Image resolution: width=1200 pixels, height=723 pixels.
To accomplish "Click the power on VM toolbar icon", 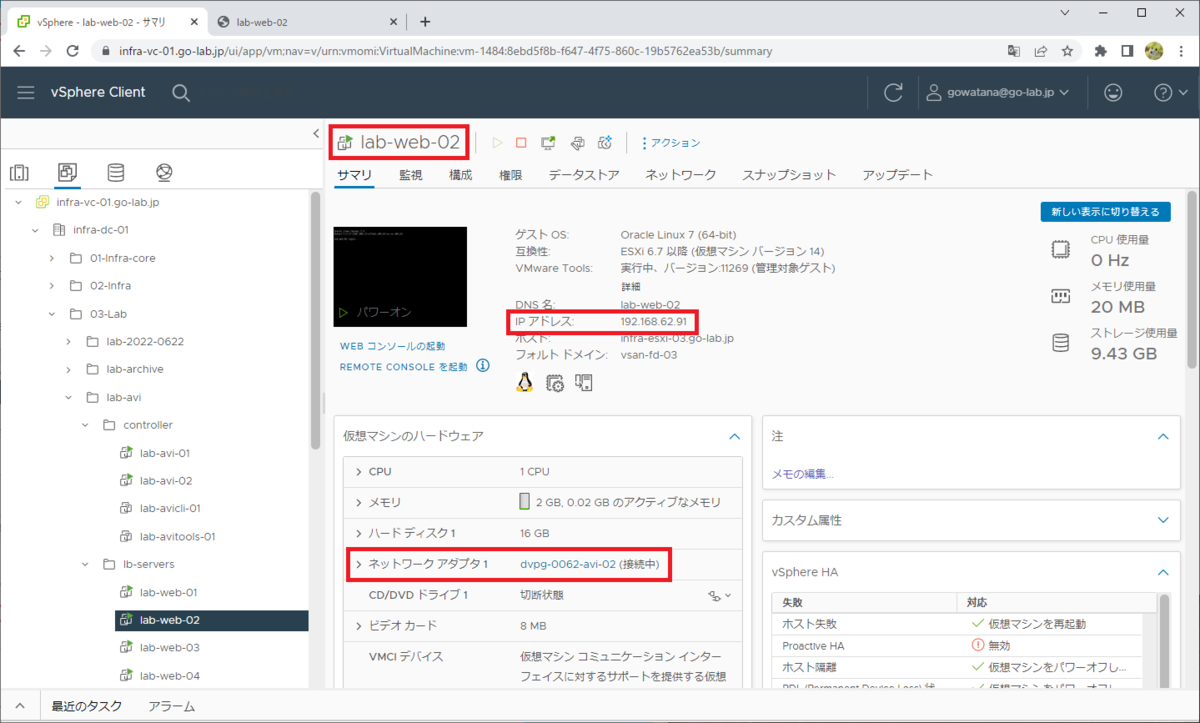I will point(497,143).
